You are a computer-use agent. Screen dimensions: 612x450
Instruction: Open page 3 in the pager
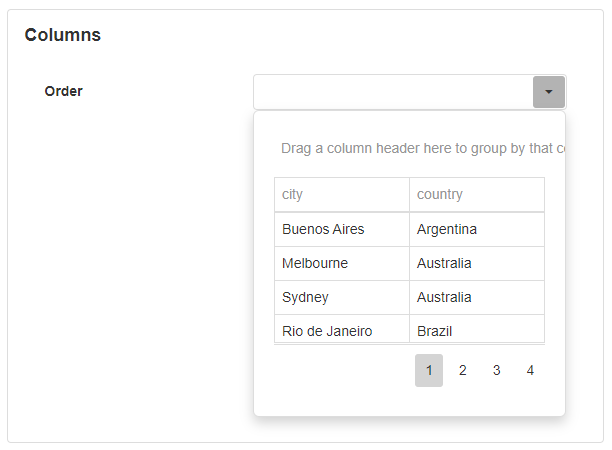click(497, 370)
